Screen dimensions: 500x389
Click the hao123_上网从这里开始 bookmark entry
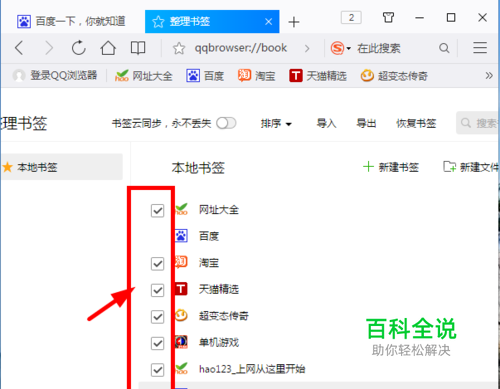click(x=252, y=369)
